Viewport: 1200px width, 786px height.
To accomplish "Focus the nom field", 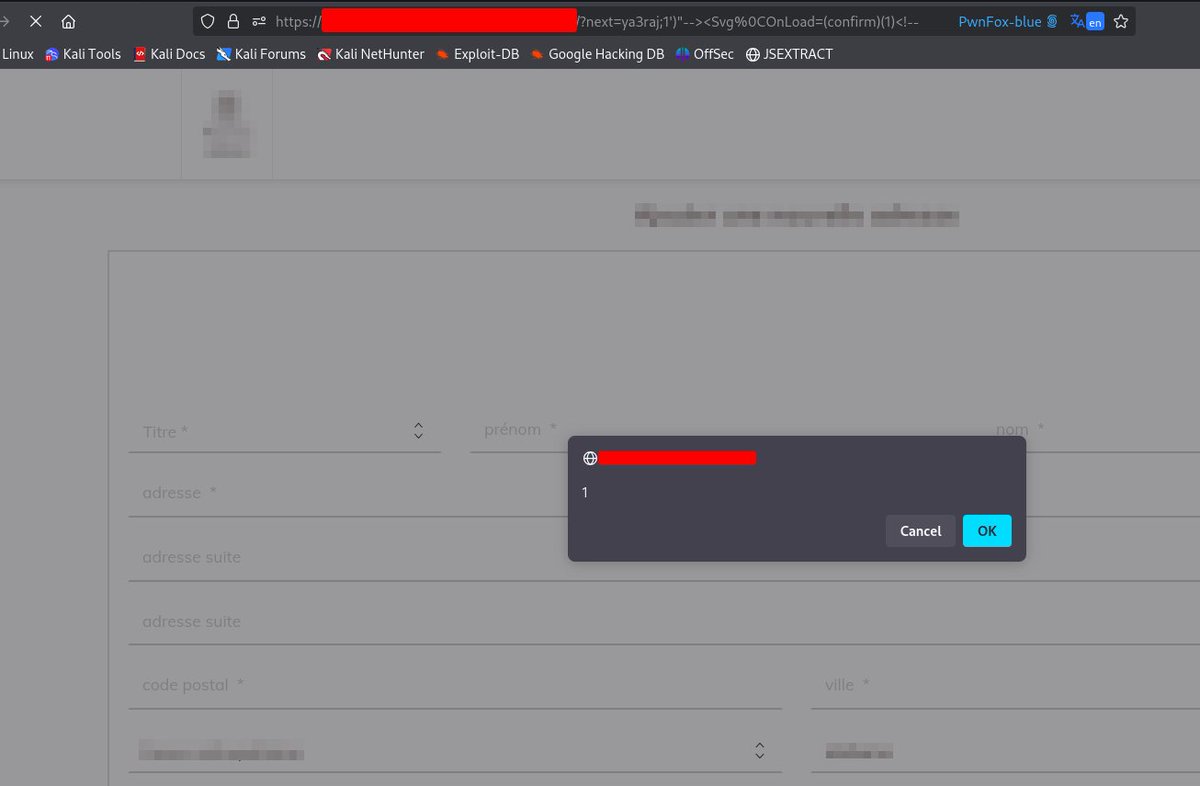I will coord(1090,430).
